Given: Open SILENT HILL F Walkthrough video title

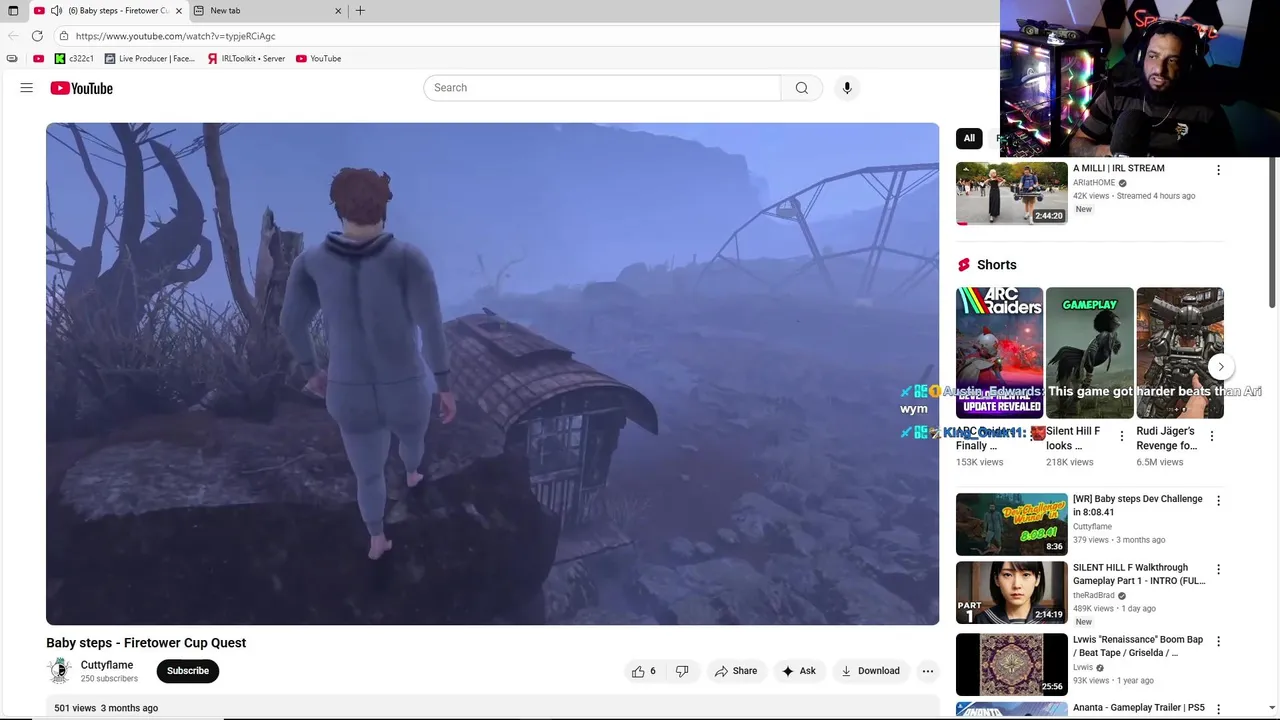Looking at the screenshot, I should click(x=1139, y=574).
